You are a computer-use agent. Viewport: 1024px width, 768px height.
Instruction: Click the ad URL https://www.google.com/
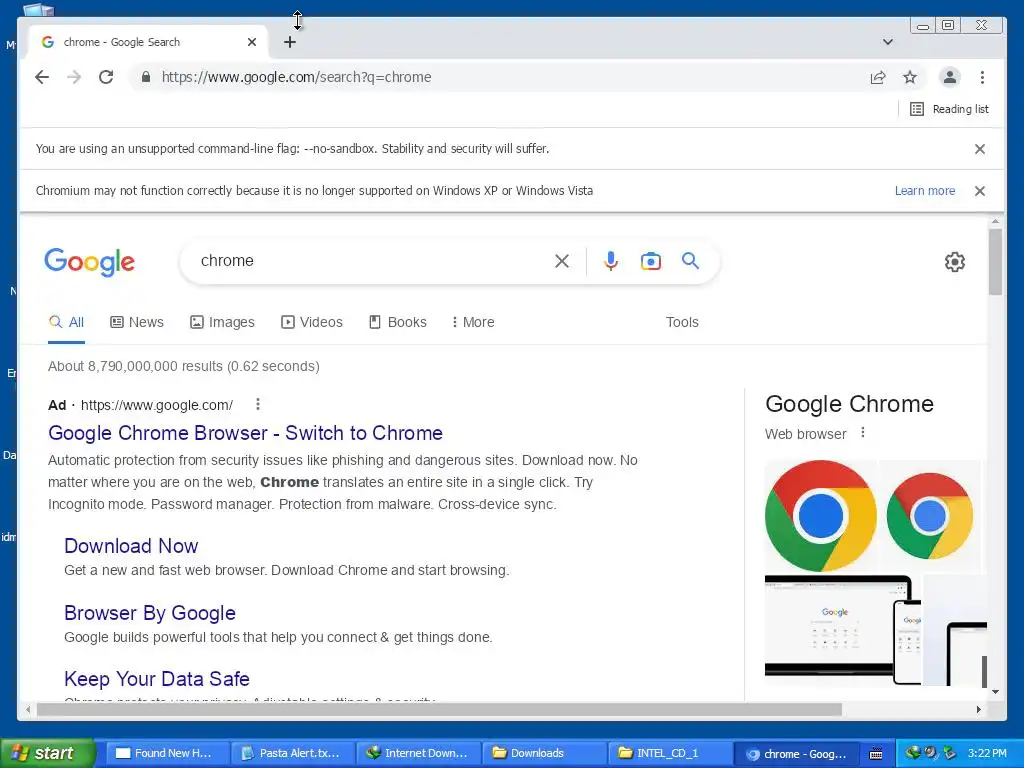coord(157,405)
